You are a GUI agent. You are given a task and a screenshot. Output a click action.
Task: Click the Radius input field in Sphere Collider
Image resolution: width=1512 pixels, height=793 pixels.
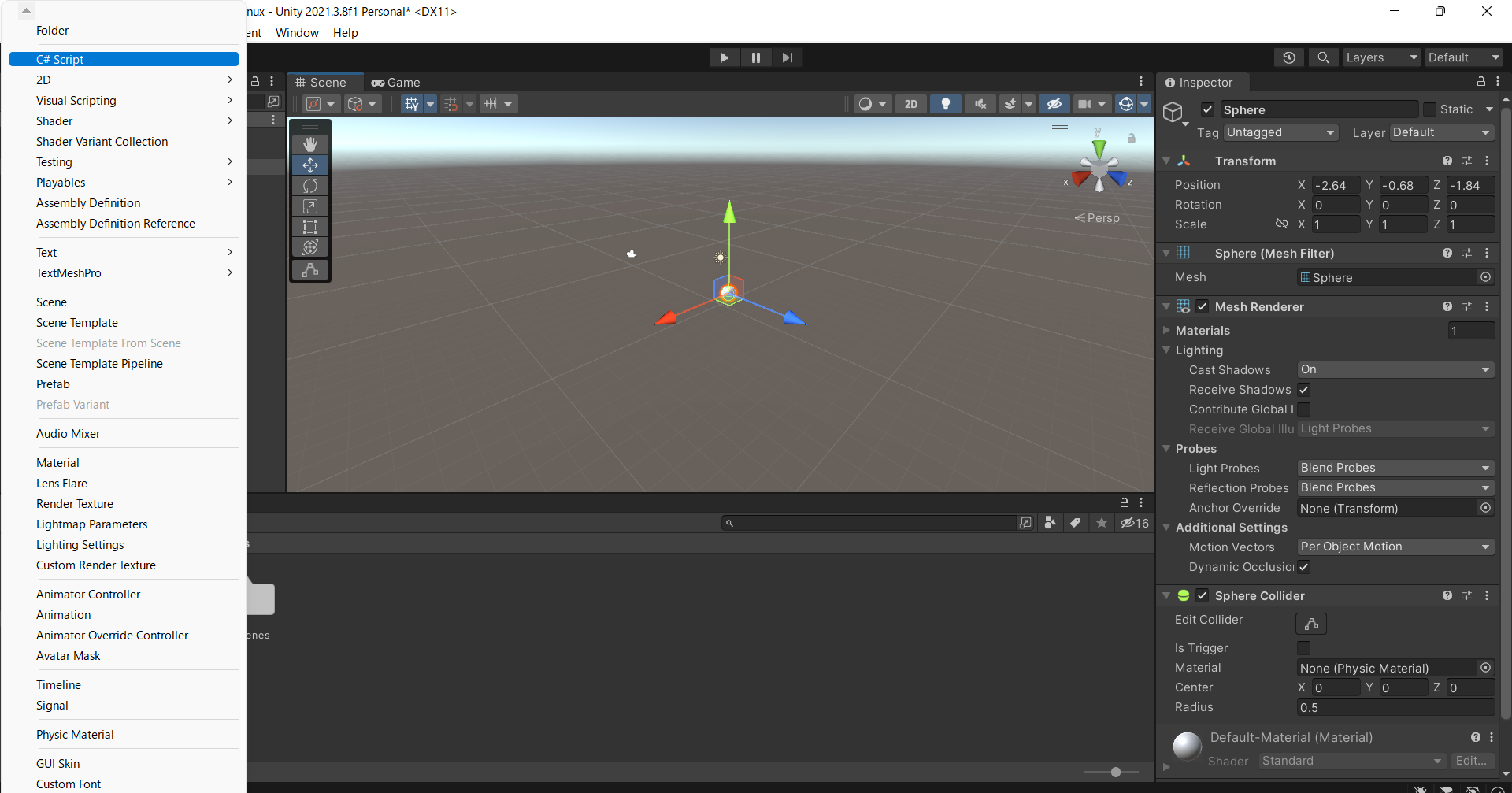coord(1394,707)
